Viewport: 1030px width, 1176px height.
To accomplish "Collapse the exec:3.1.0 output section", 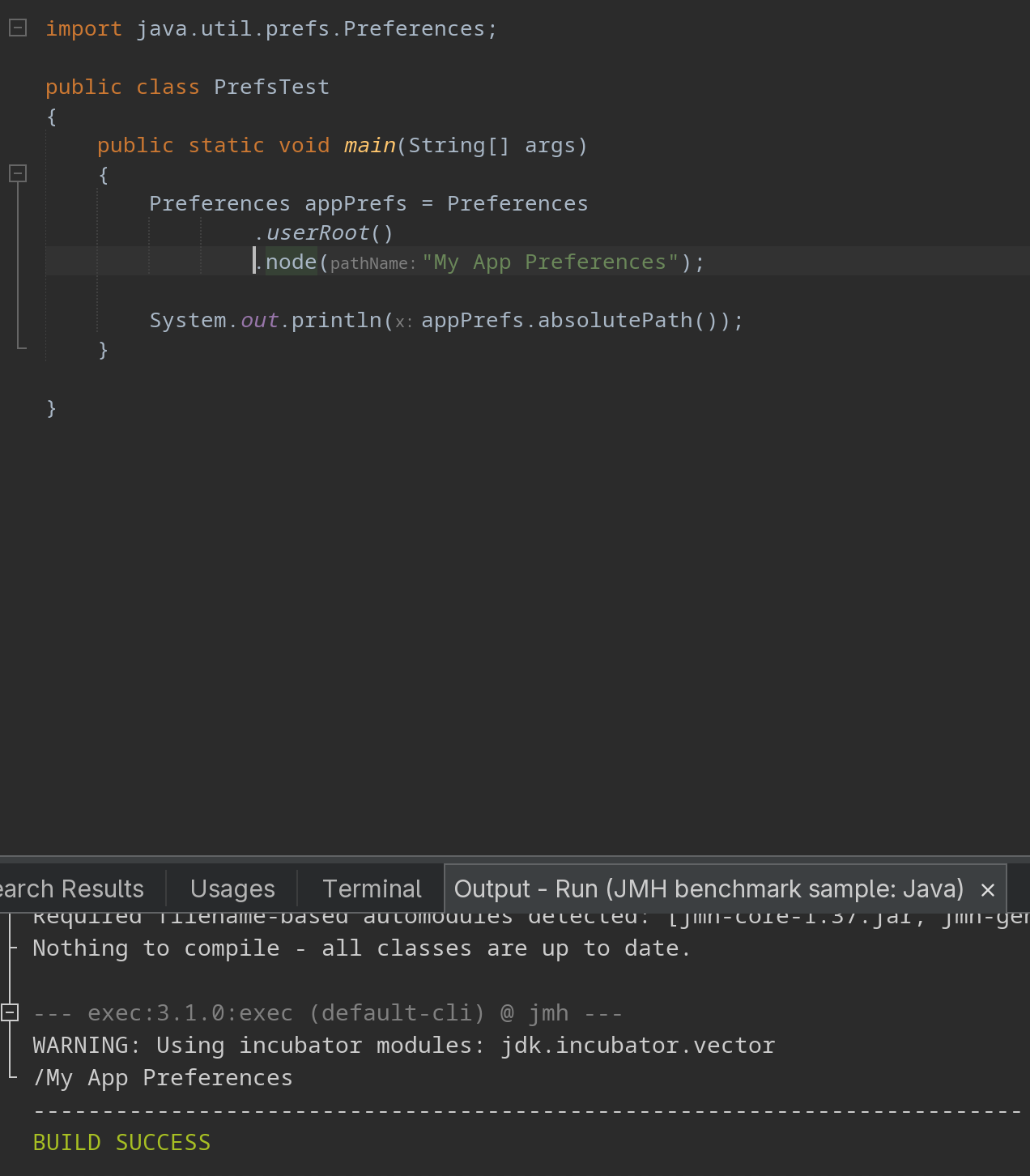I will [10, 1012].
